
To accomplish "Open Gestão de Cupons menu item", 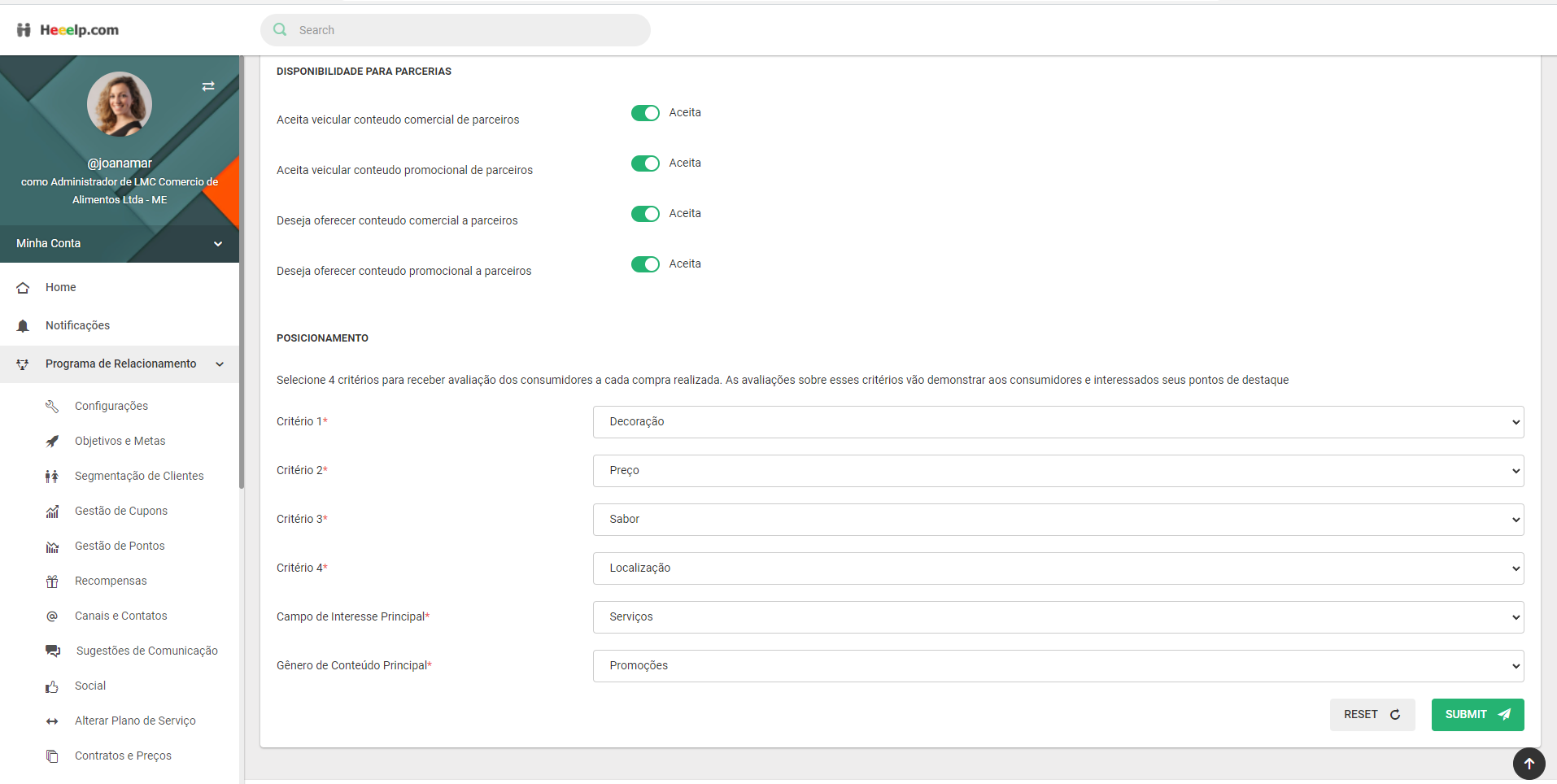I will [x=121, y=512].
